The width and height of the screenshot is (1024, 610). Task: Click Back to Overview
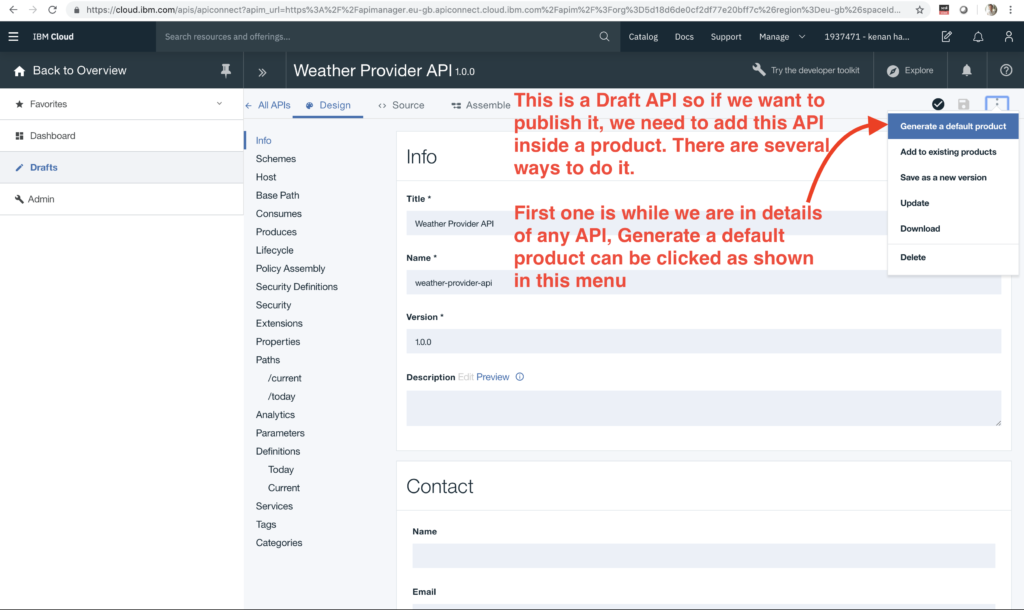pyautogui.click(x=80, y=71)
